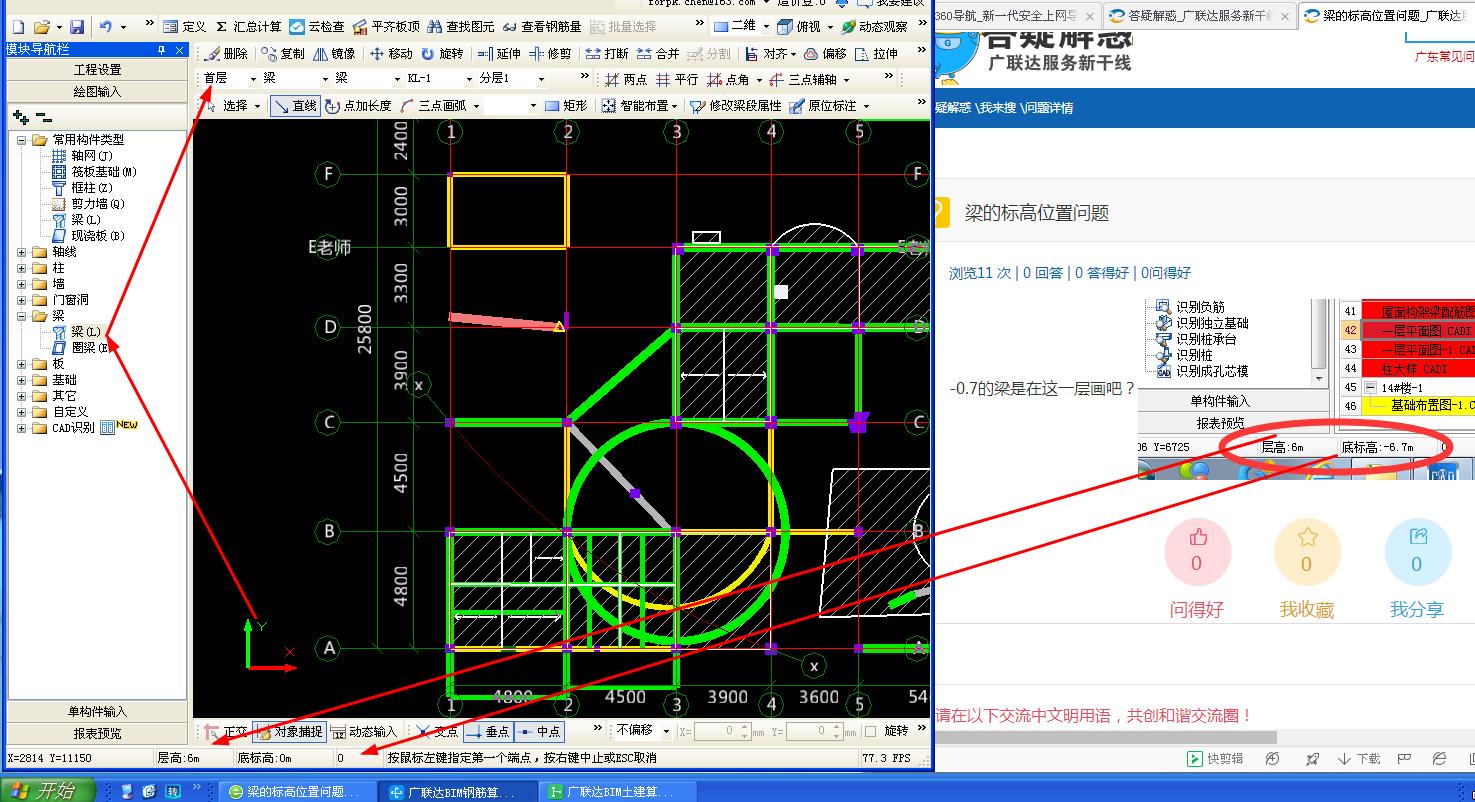This screenshot has width=1475, height=802.
Task: Click 拉伸 stretch tool
Action: pos(876,54)
